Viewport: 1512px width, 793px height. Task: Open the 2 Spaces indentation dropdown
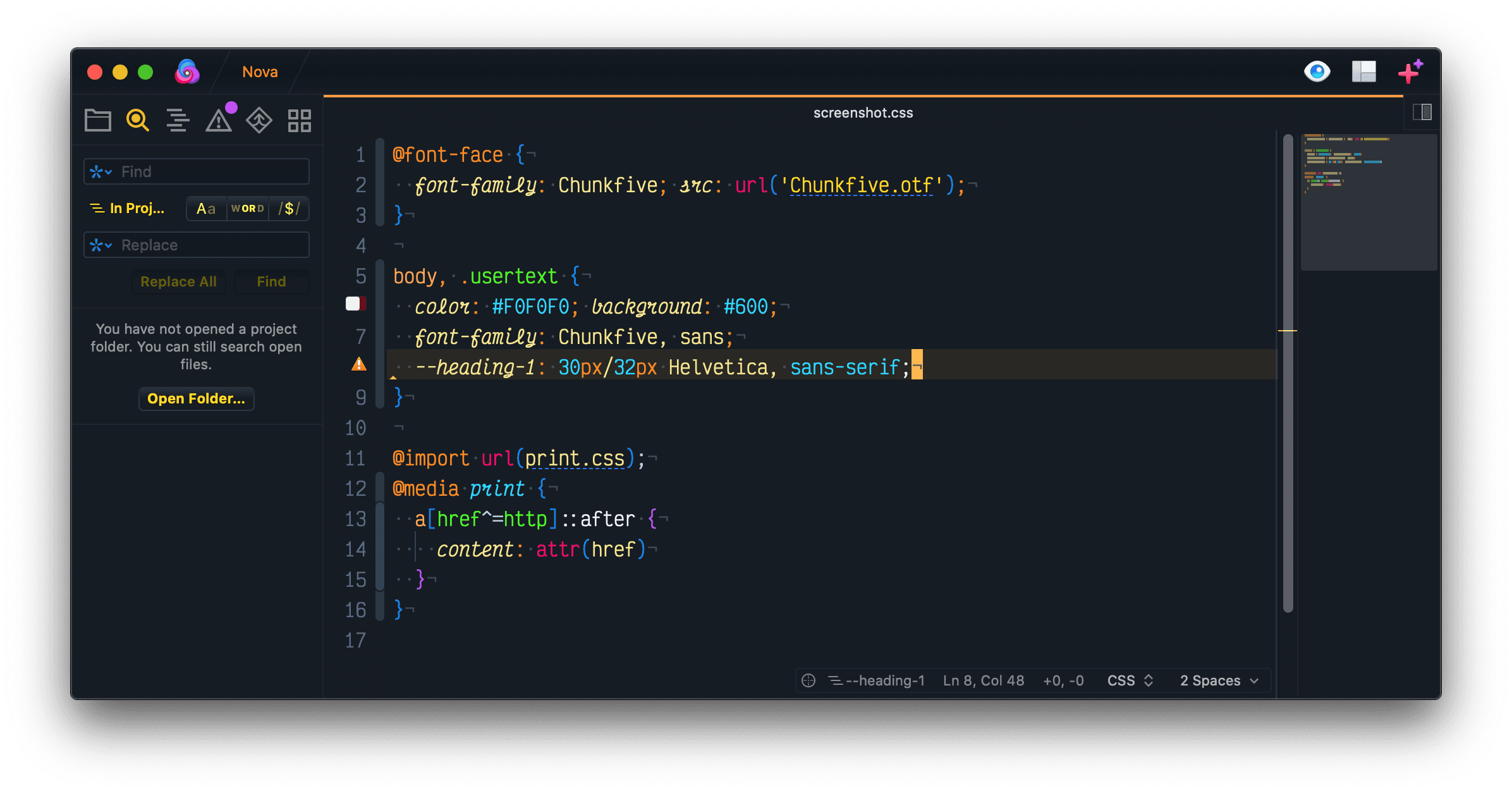tap(1219, 680)
